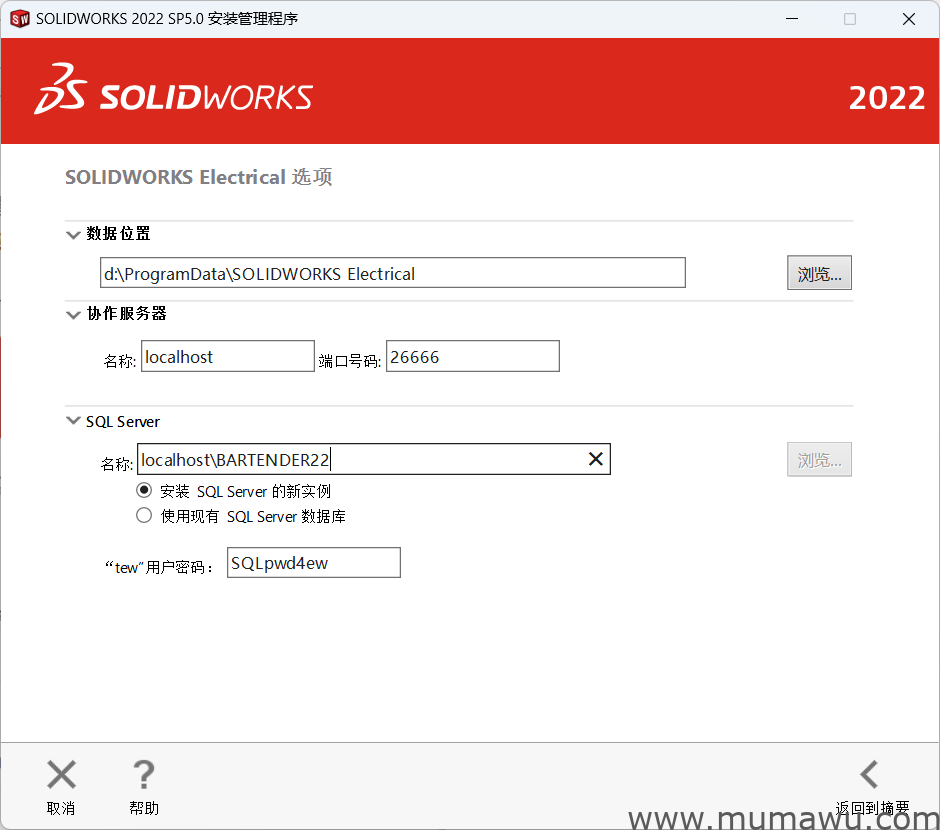Click the tew 用户密码 password field
Viewport: 940px width, 830px height.
[313, 562]
